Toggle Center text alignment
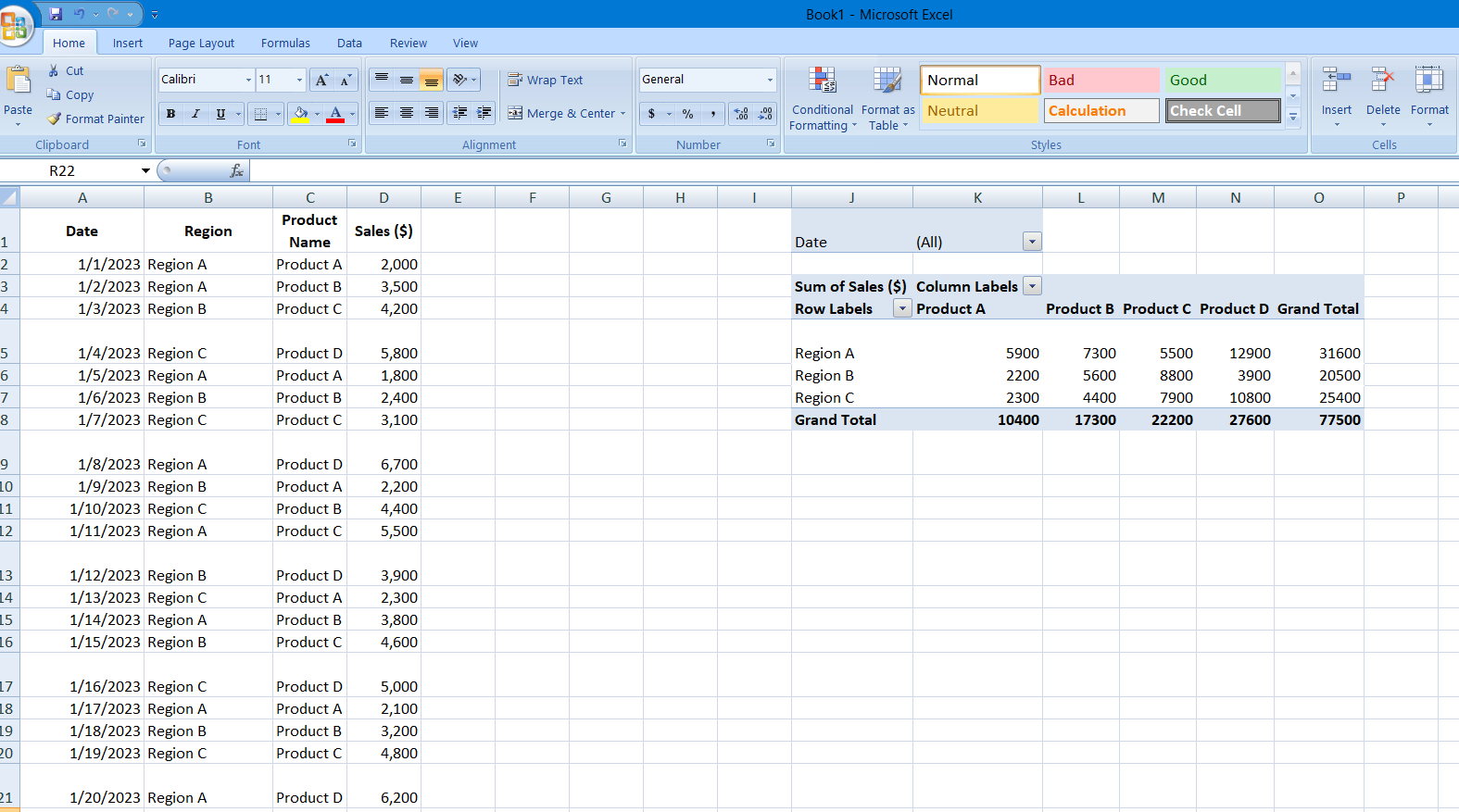The height and width of the screenshot is (812, 1459). [x=407, y=113]
